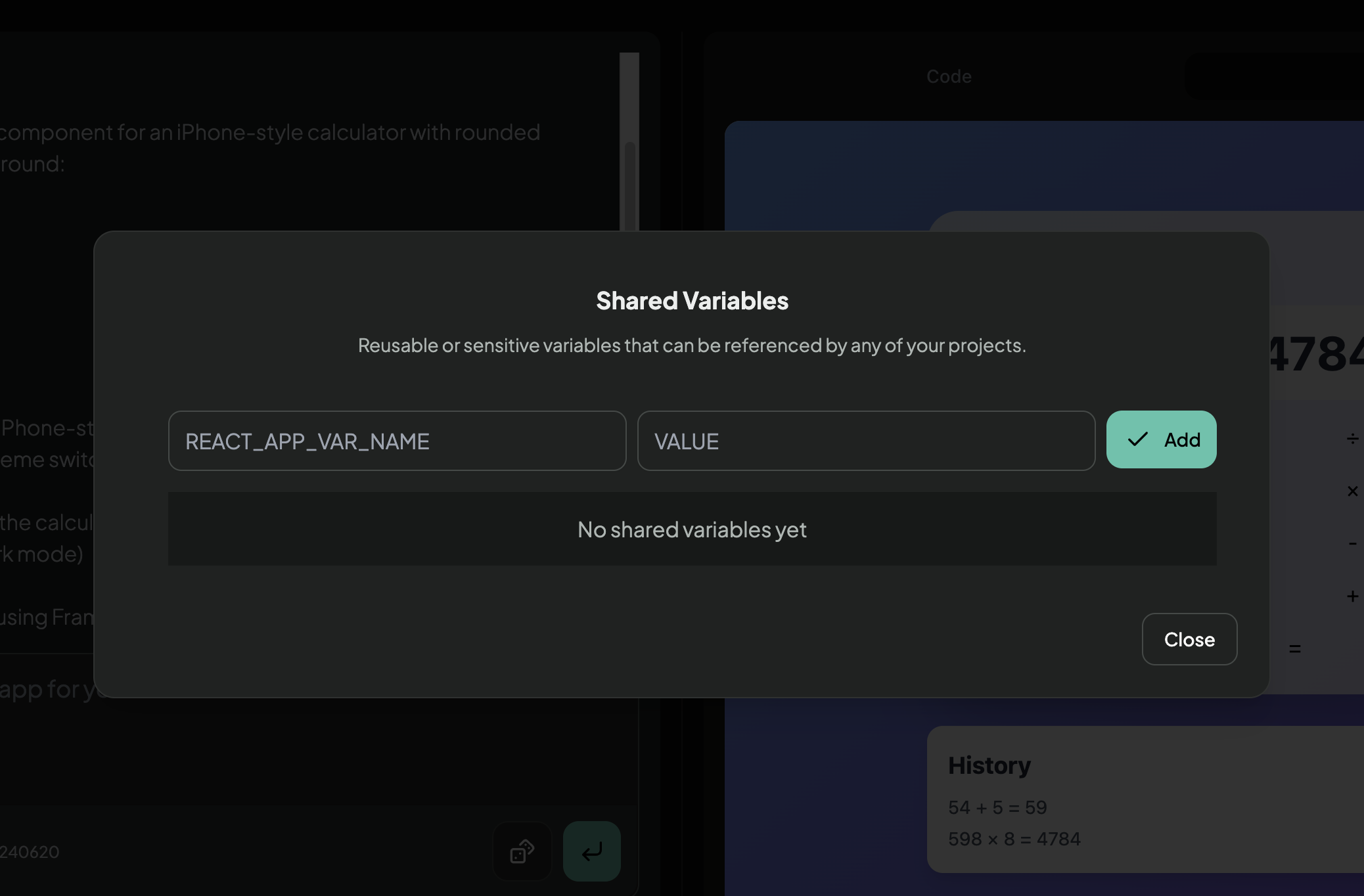Click the REACT_APP_VAR_NAME input field
1364x896 pixels.
[x=397, y=441]
